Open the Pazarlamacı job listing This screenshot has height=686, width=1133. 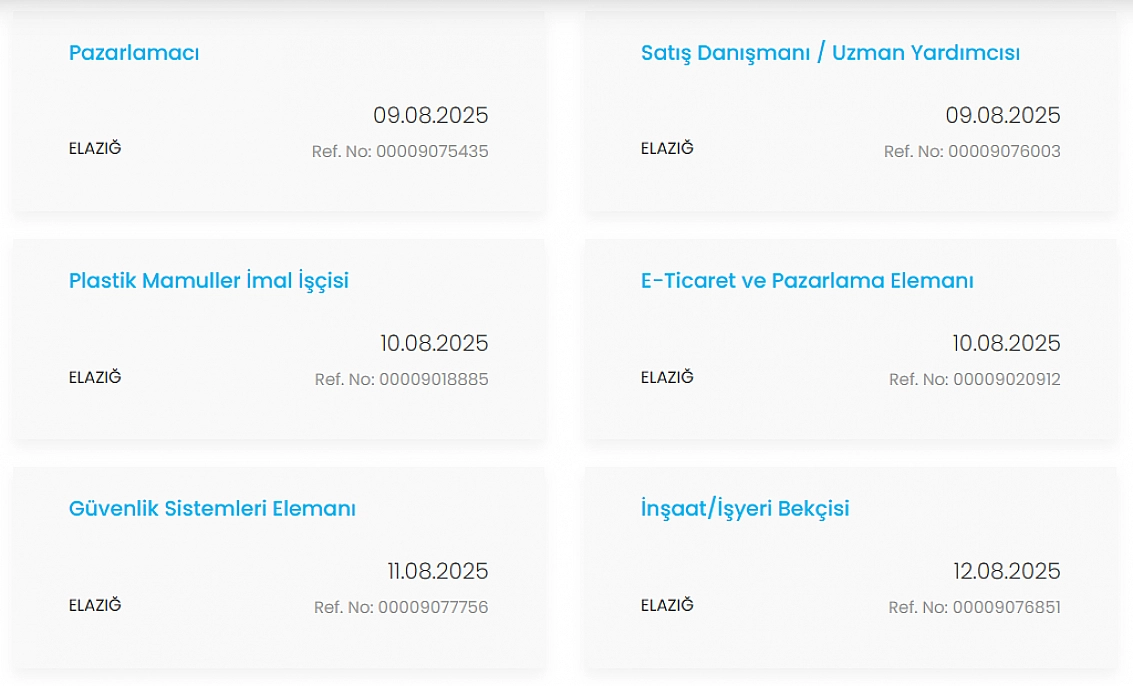[134, 53]
